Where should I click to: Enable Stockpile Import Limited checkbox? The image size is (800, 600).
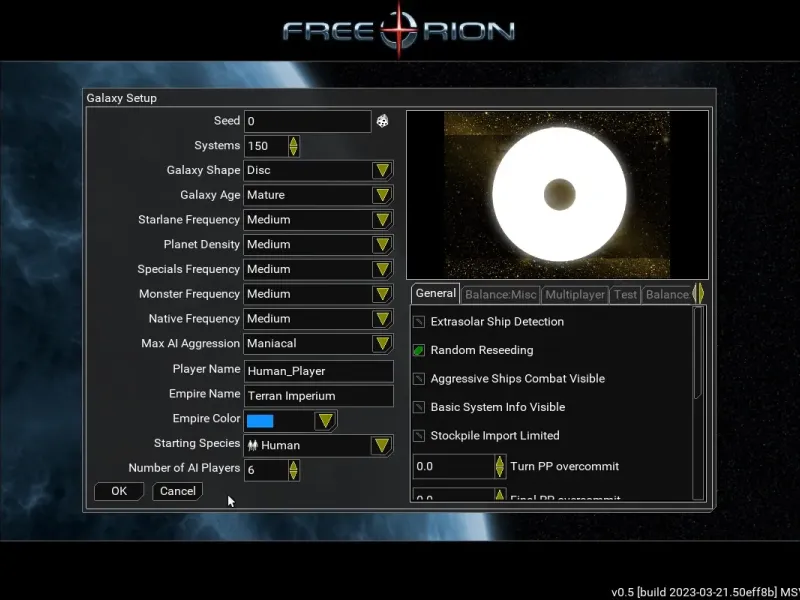(419, 436)
